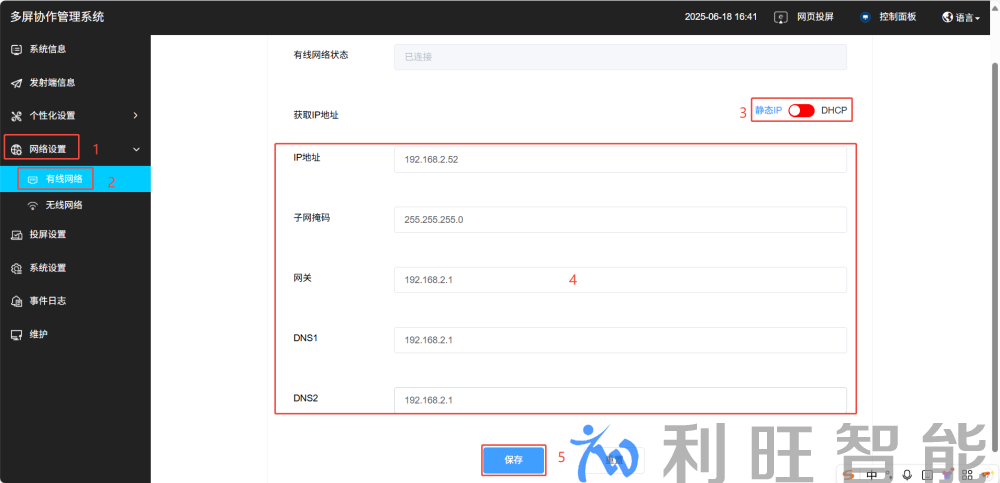Screen dimensions: 1000x483
Task: Open the soft keyboard icon in the IME bar
Action: (928, 475)
